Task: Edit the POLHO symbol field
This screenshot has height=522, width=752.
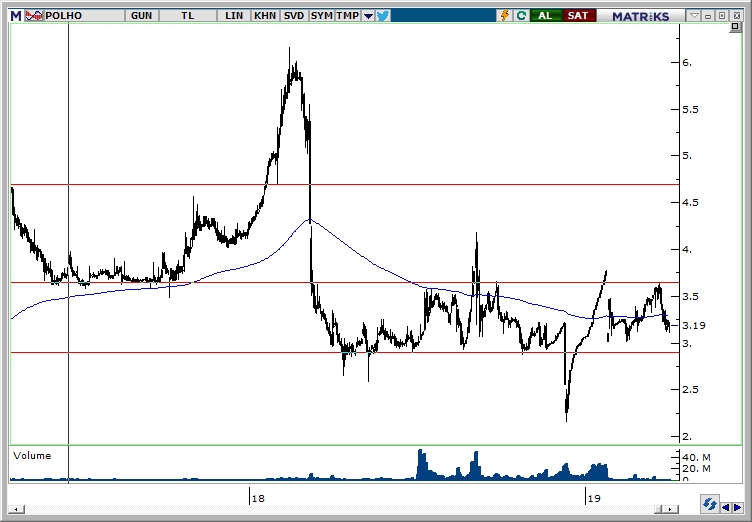Action: click(84, 16)
